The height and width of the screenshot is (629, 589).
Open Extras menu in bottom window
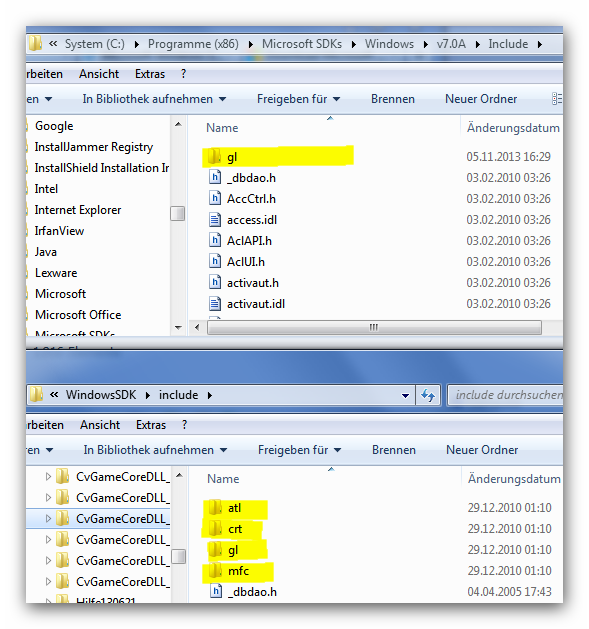click(150, 425)
